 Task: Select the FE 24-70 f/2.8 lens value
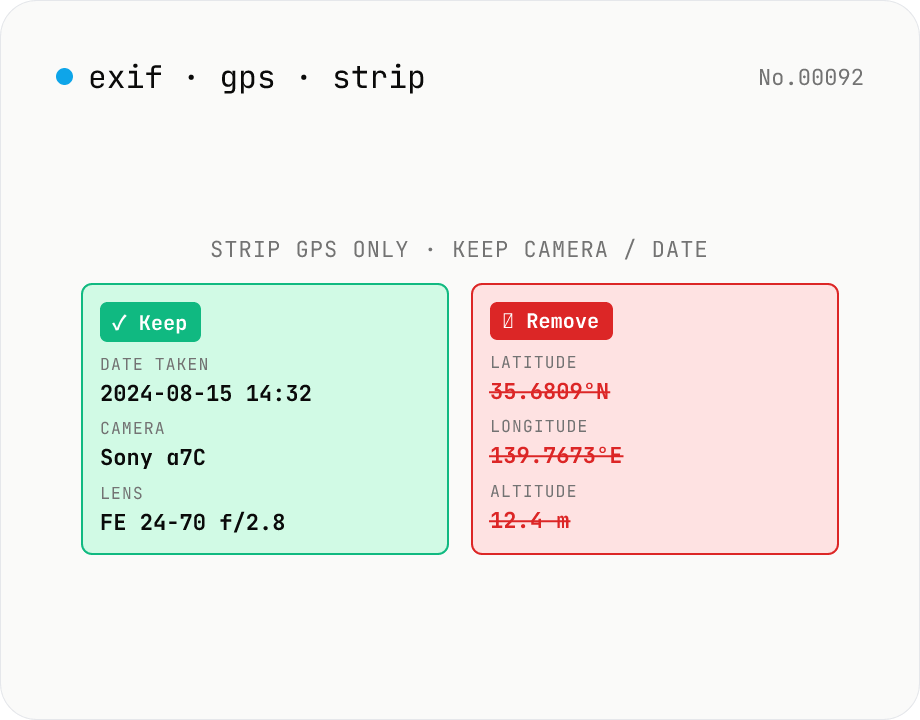point(192,522)
